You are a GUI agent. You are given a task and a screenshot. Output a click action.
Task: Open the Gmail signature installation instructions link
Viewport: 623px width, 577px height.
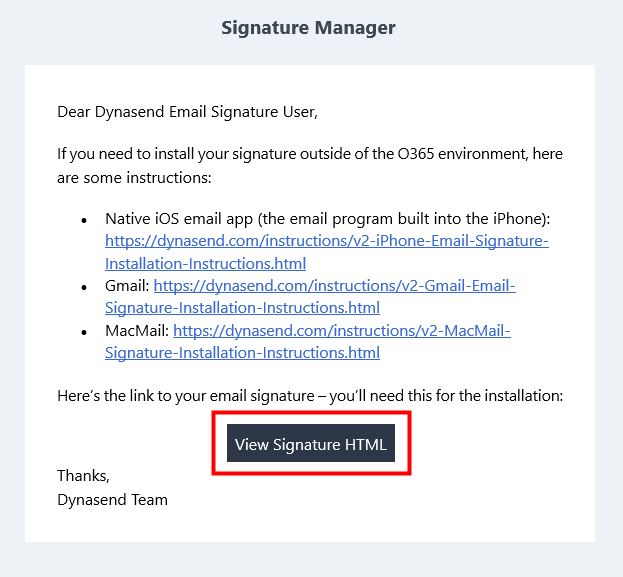(x=334, y=286)
